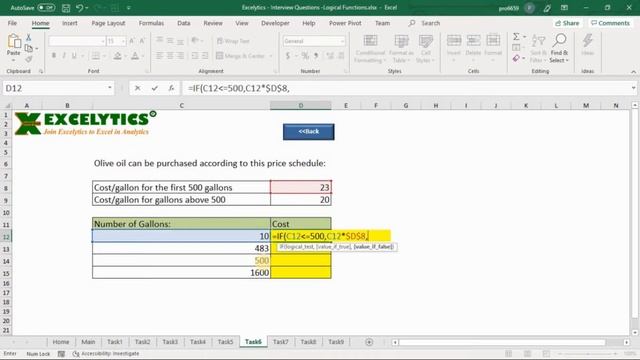
Task: Click the Fill Color bucket icon
Action: (117, 56)
